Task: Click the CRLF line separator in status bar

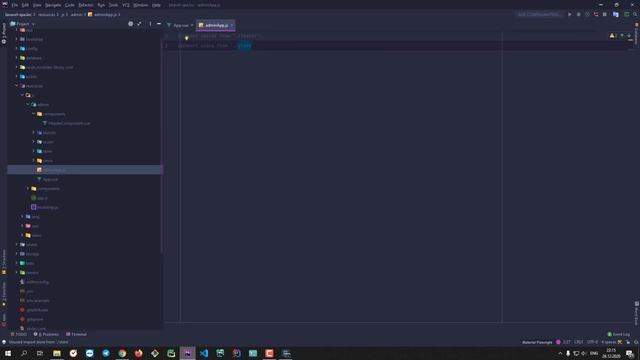Action: pos(579,342)
